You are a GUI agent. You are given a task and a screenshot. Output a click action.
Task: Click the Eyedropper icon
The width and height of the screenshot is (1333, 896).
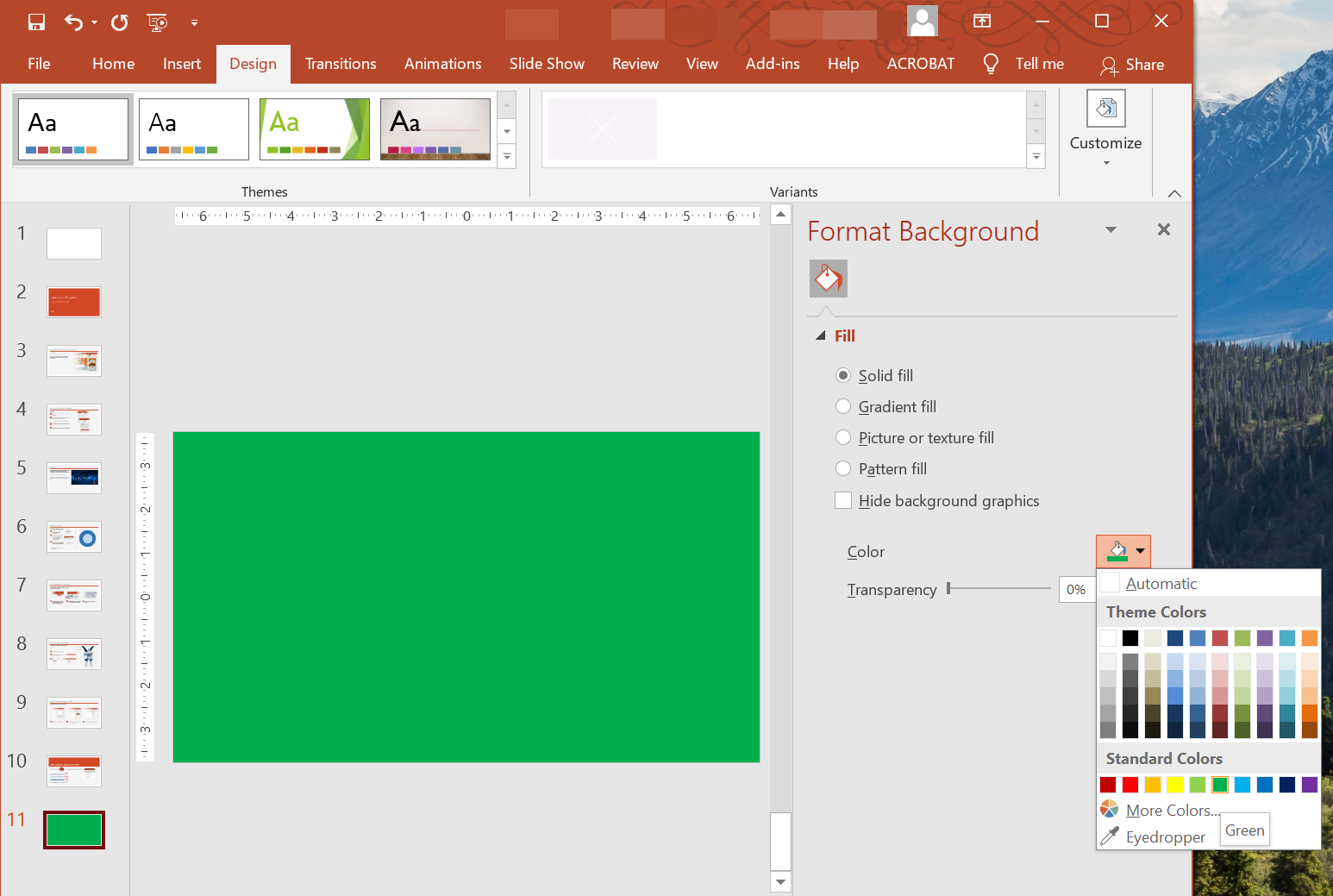pyautogui.click(x=1109, y=836)
